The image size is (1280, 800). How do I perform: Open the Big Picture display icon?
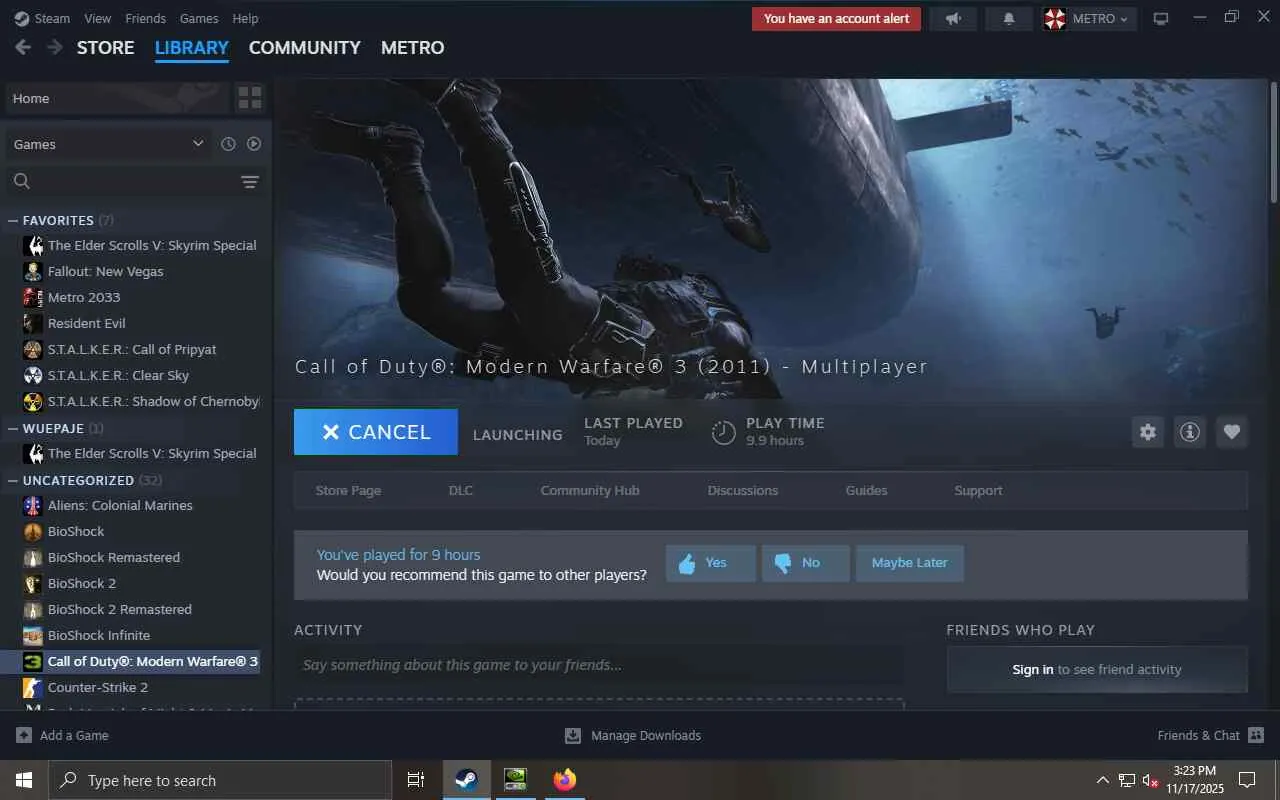click(1161, 19)
